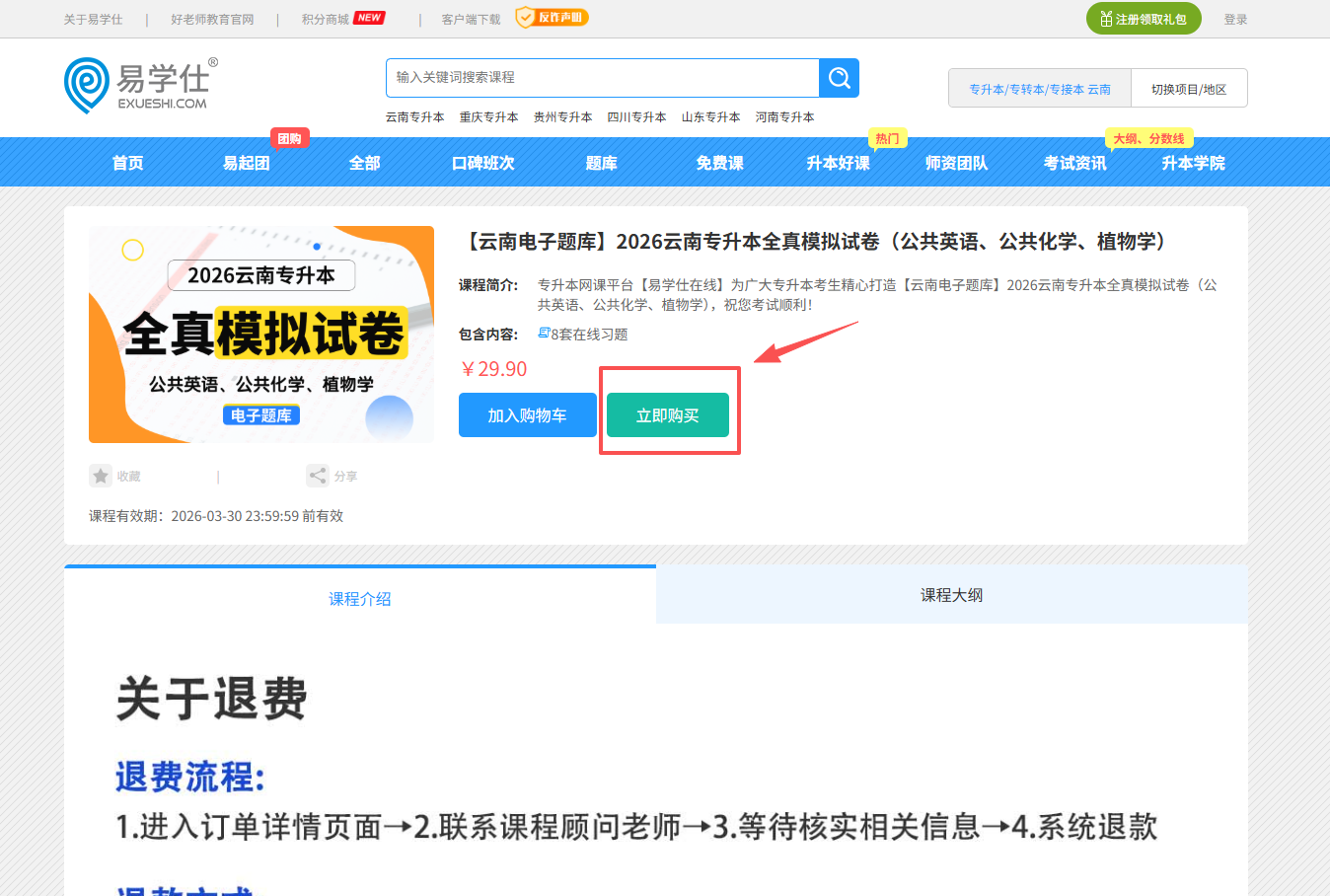
Task: Click the 立即购买 button
Action: click(668, 414)
